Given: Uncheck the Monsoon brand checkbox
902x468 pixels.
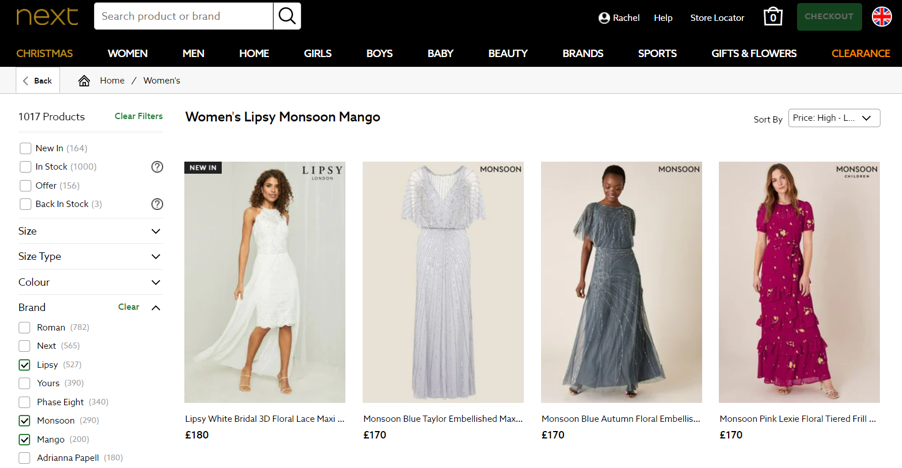Looking at the screenshot, I should tap(24, 421).
